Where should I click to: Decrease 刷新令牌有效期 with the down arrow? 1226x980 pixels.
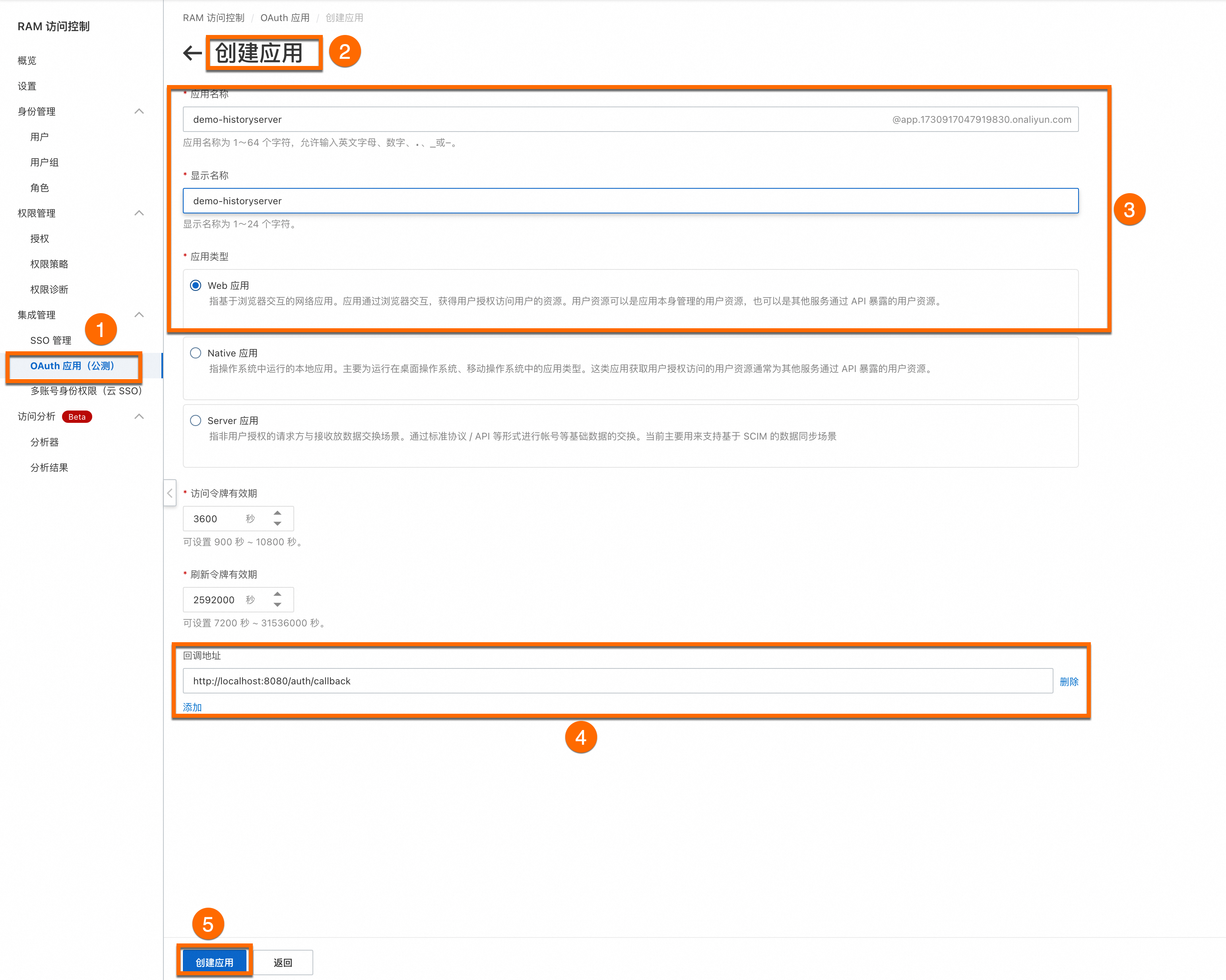(277, 605)
